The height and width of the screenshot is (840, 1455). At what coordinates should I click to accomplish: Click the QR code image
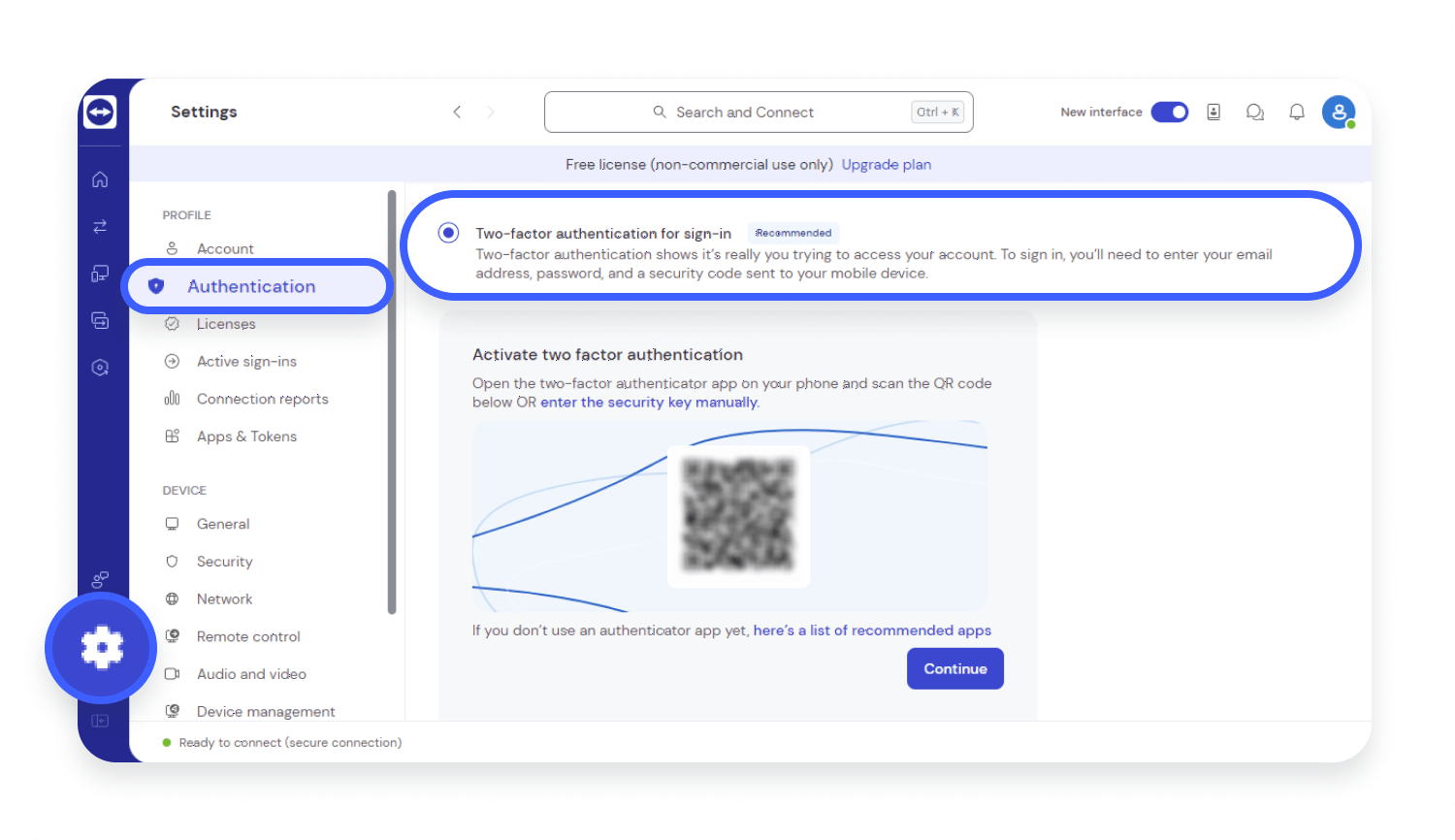tap(739, 516)
